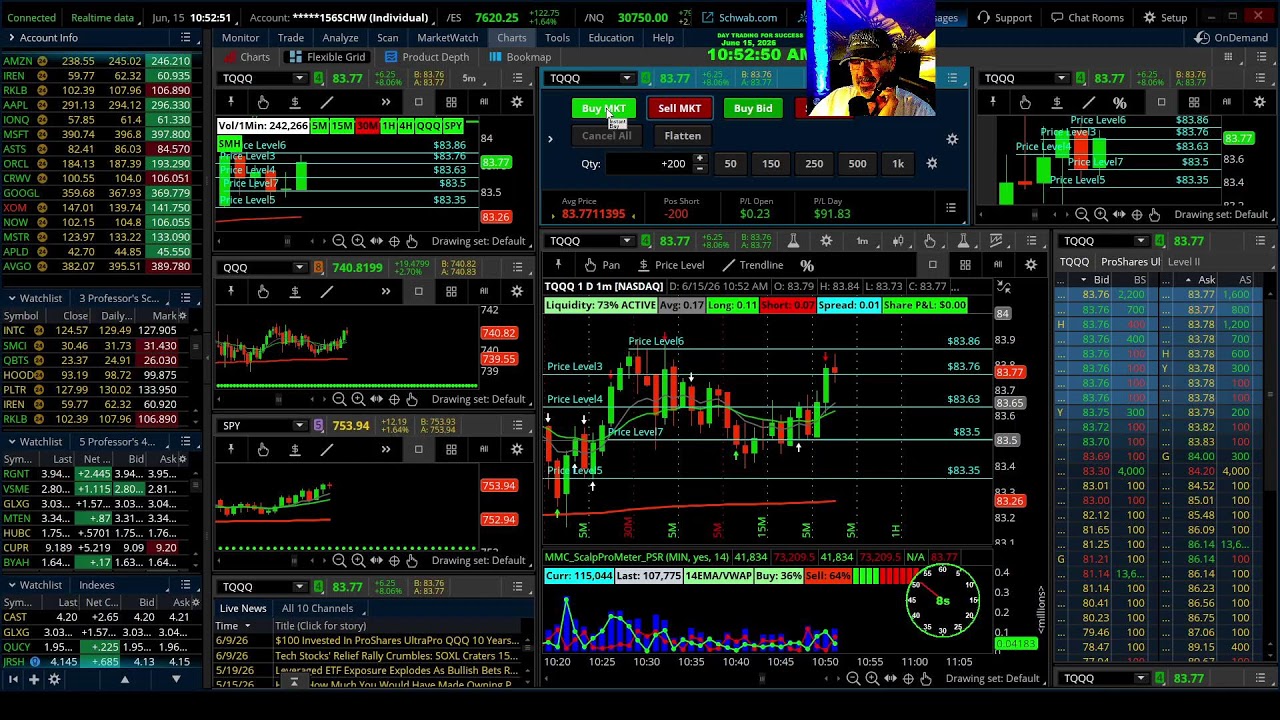The height and width of the screenshot is (720, 1280).
Task: Open QQQ chart symbol dropdown
Action: click(299, 267)
